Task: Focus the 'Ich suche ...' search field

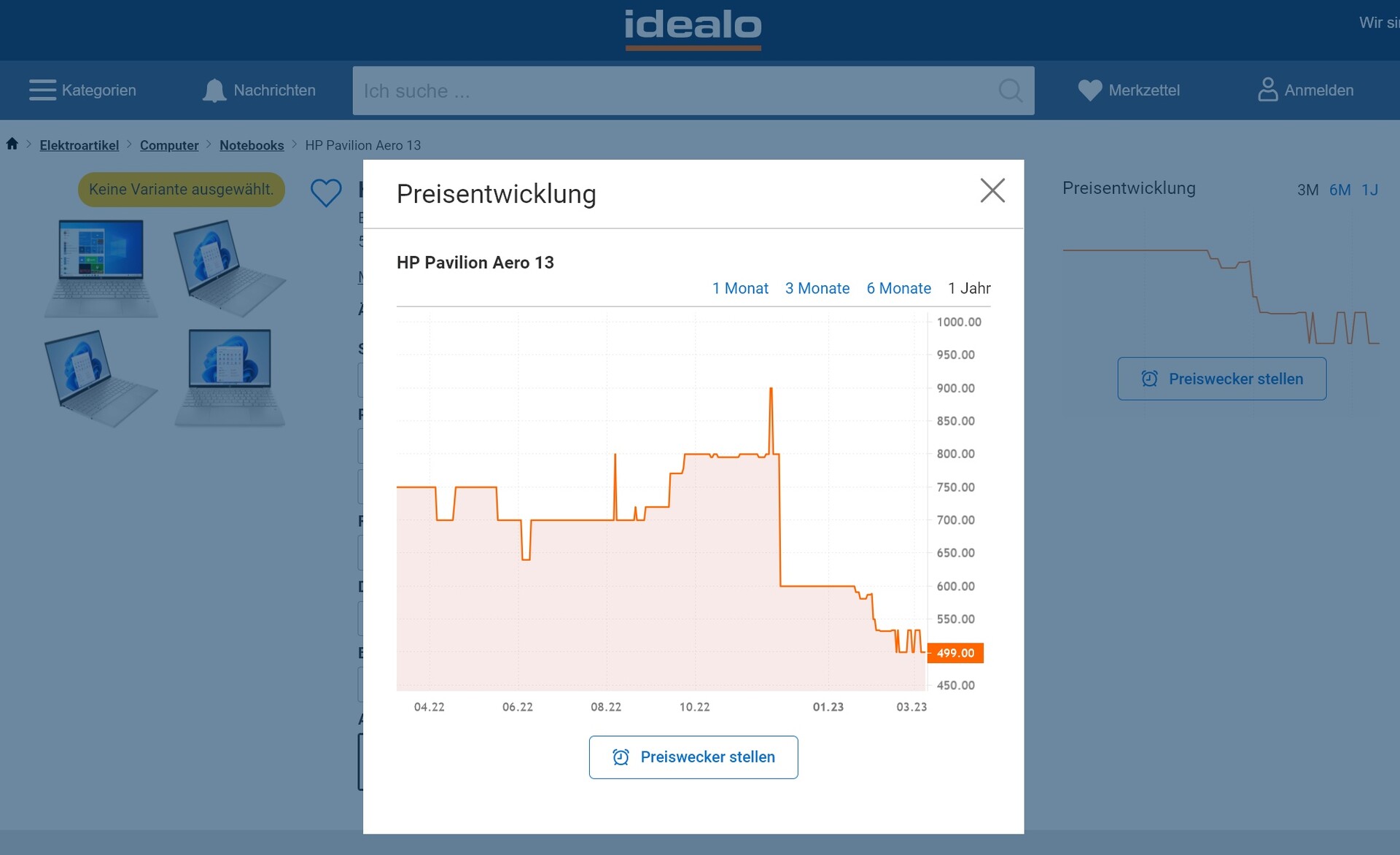Action: click(671, 90)
